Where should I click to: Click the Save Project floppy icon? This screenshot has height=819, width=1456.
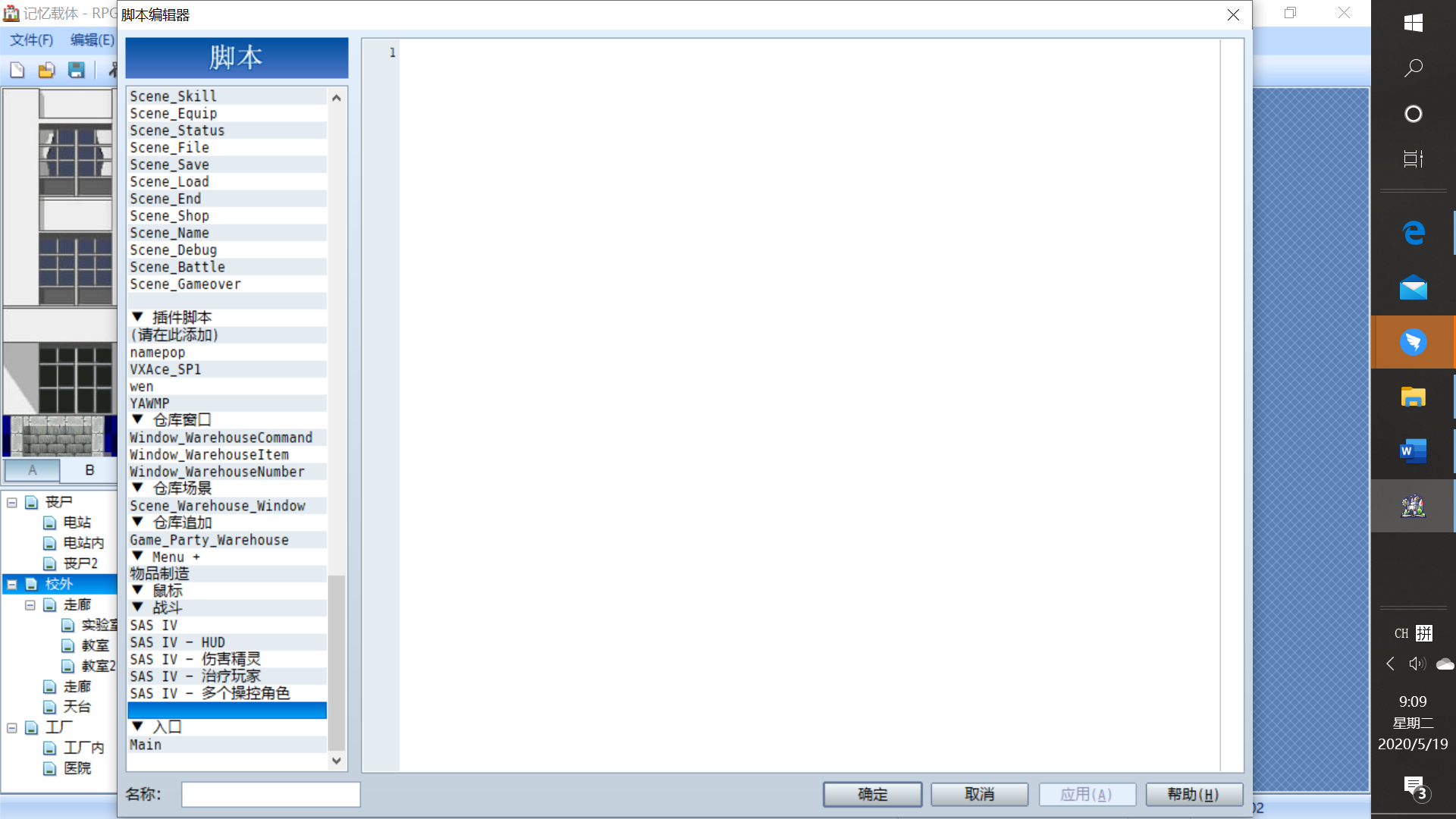76,71
